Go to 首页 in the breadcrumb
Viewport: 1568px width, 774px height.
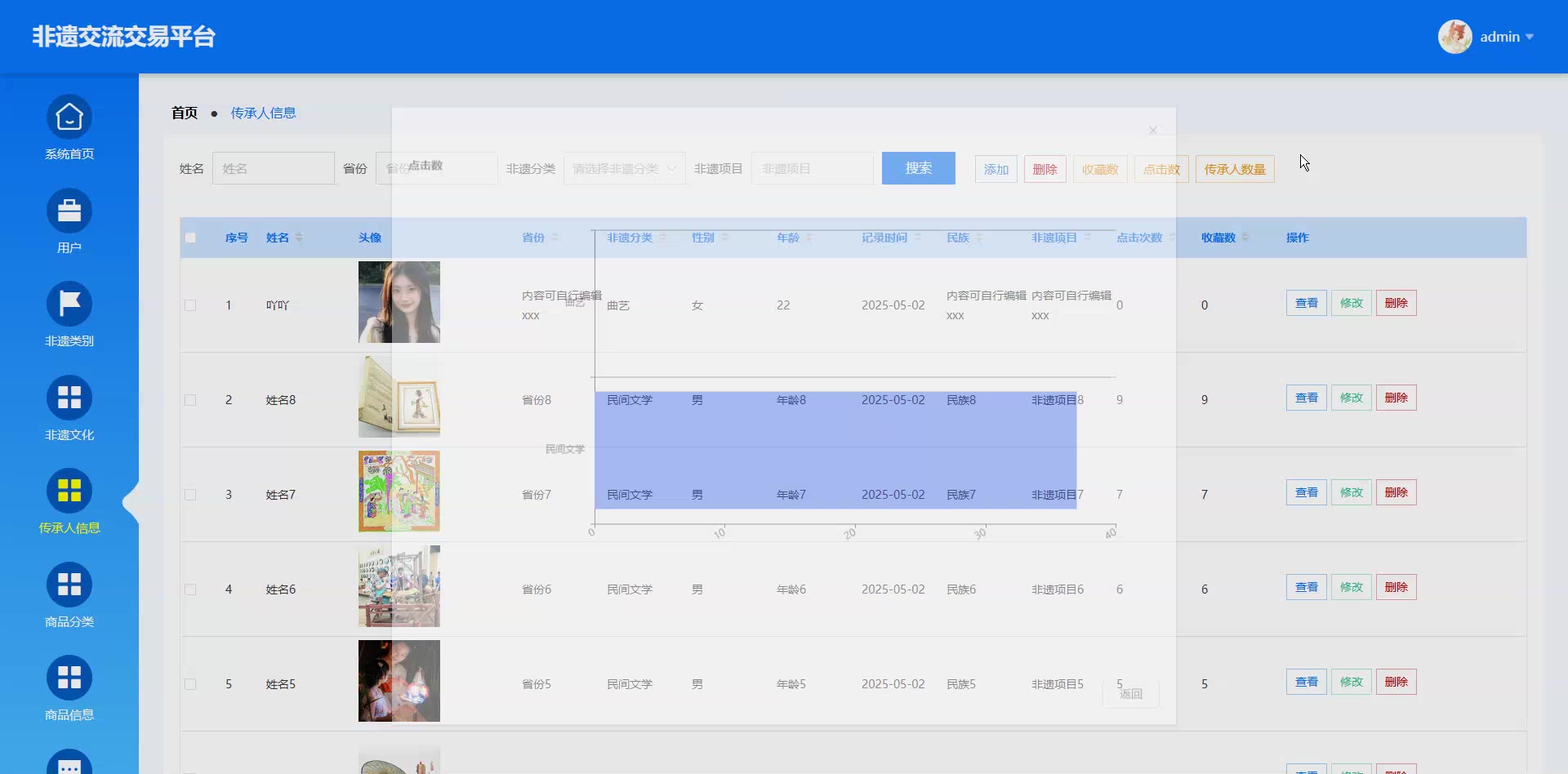pyautogui.click(x=185, y=113)
